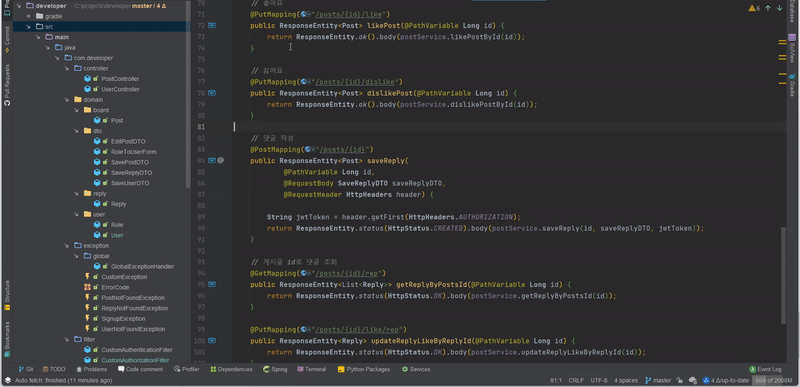Open the Pull Requests side panel
The image size is (800, 387).
(7, 85)
